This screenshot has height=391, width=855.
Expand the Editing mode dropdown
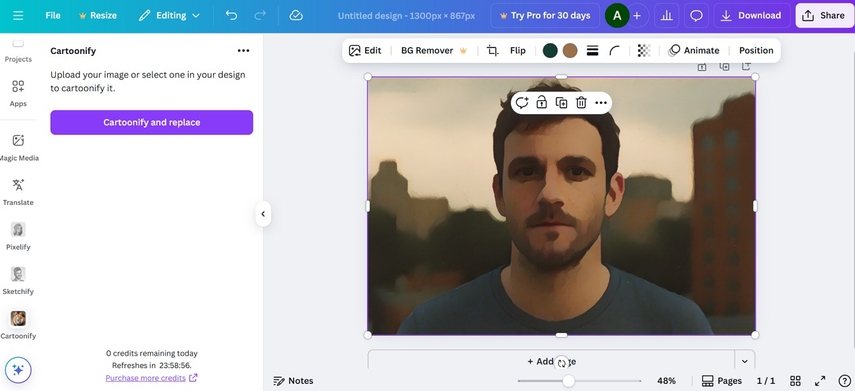pos(169,15)
